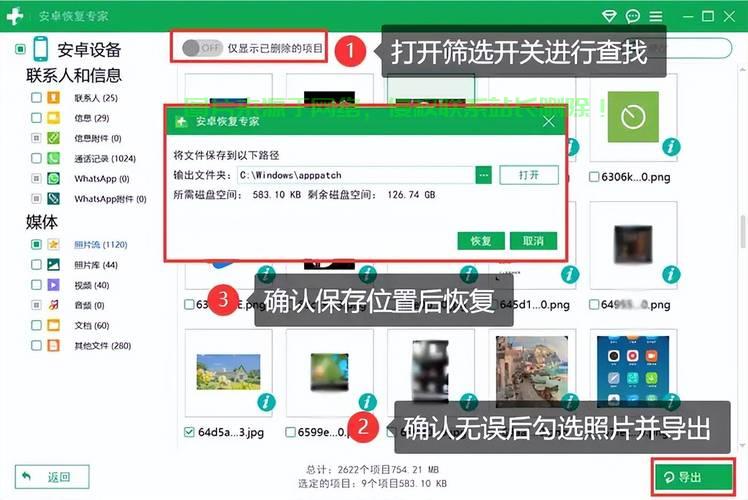The image size is (748, 500).
Task: Select the WhatsApp (0) tree item label
Action: pos(102,179)
